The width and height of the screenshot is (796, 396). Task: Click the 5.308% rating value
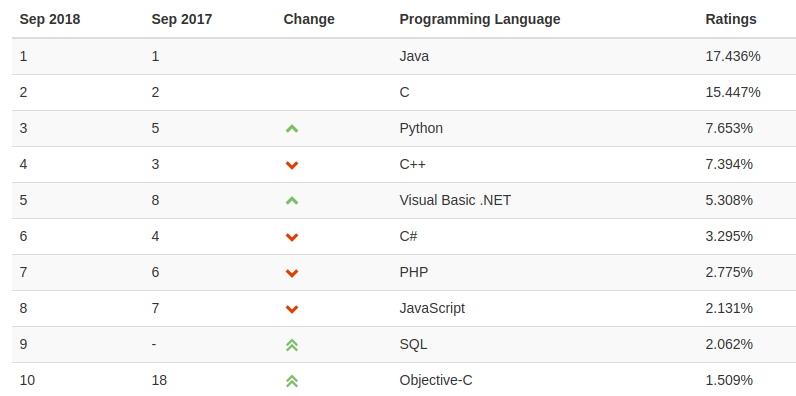coord(729,201)
